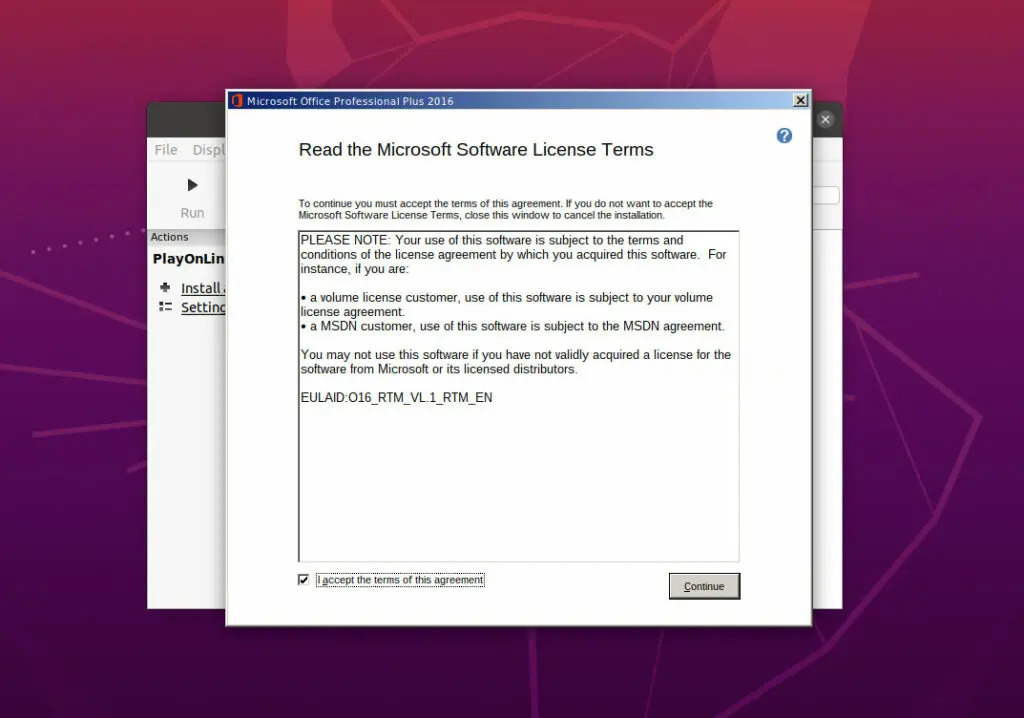
Task: Click the 'Read the Microsoft Software License Terms' heading
Action: tap(475, 149)
